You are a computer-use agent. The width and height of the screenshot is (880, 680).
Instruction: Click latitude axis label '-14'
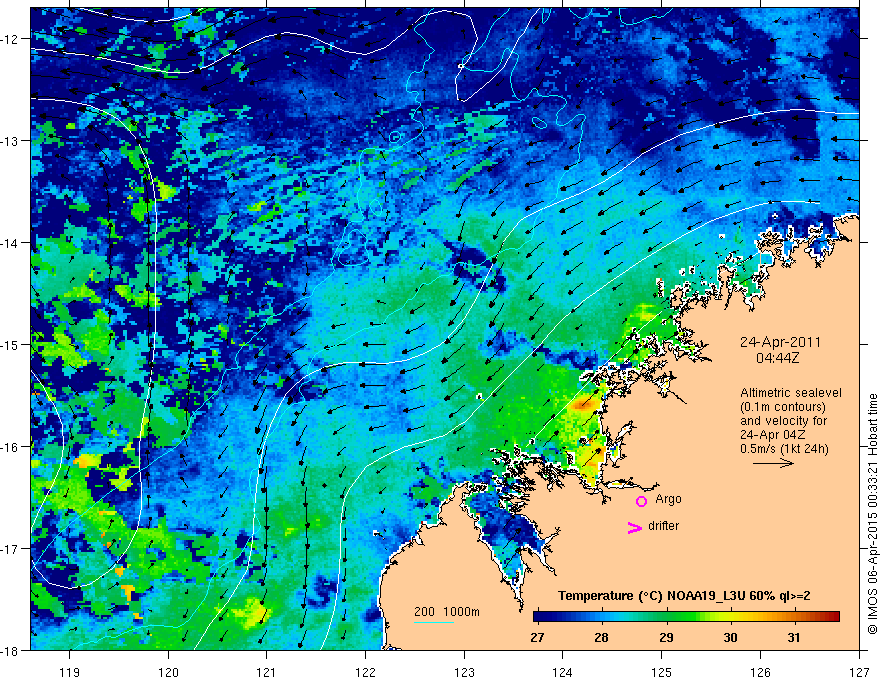(x=11, y=243)
